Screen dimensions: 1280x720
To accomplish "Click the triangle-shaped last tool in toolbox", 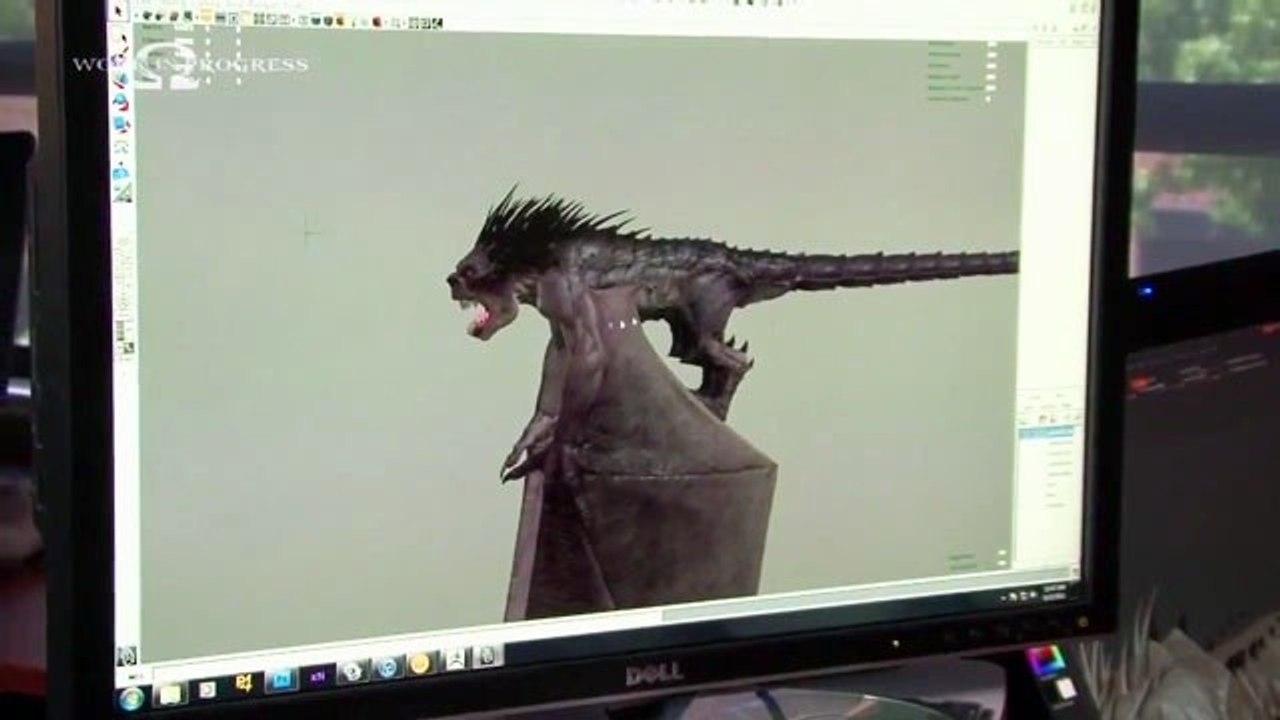I will (122, 192).
